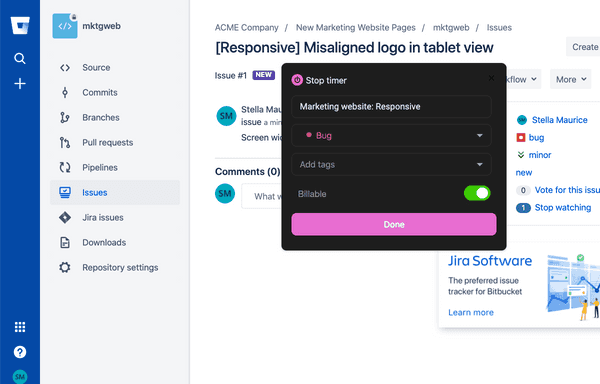Click the Downloads file icon
600x384 pixels.
click(65, 242)
